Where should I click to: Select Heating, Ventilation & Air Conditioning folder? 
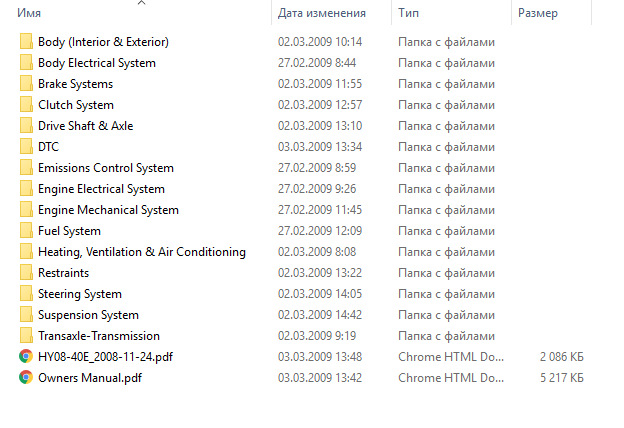(x=141, y=252)
